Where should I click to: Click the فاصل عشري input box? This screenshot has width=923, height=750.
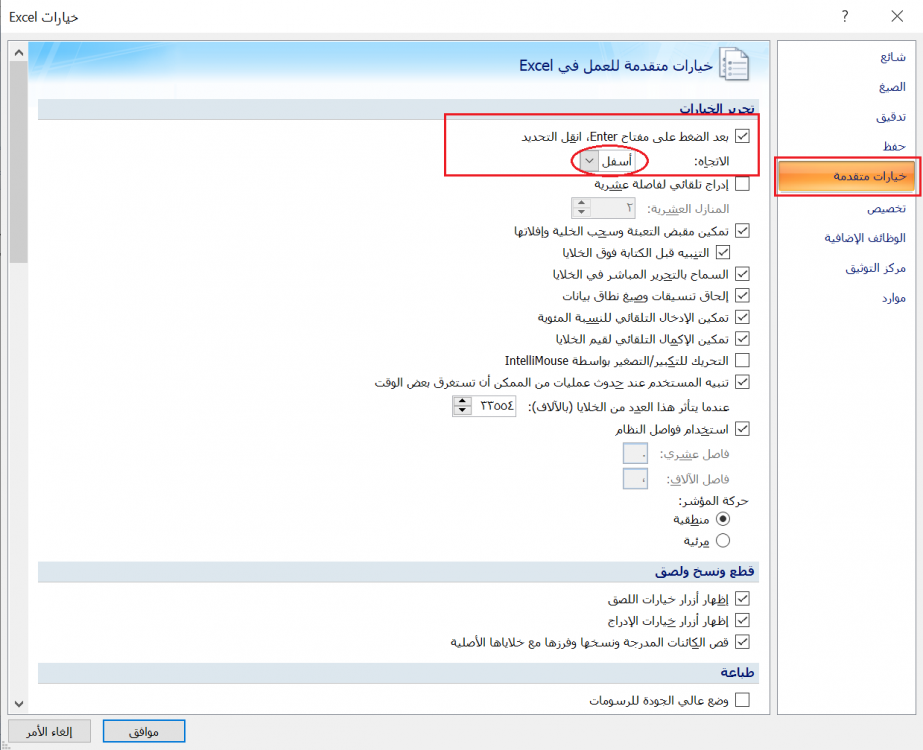635,454
